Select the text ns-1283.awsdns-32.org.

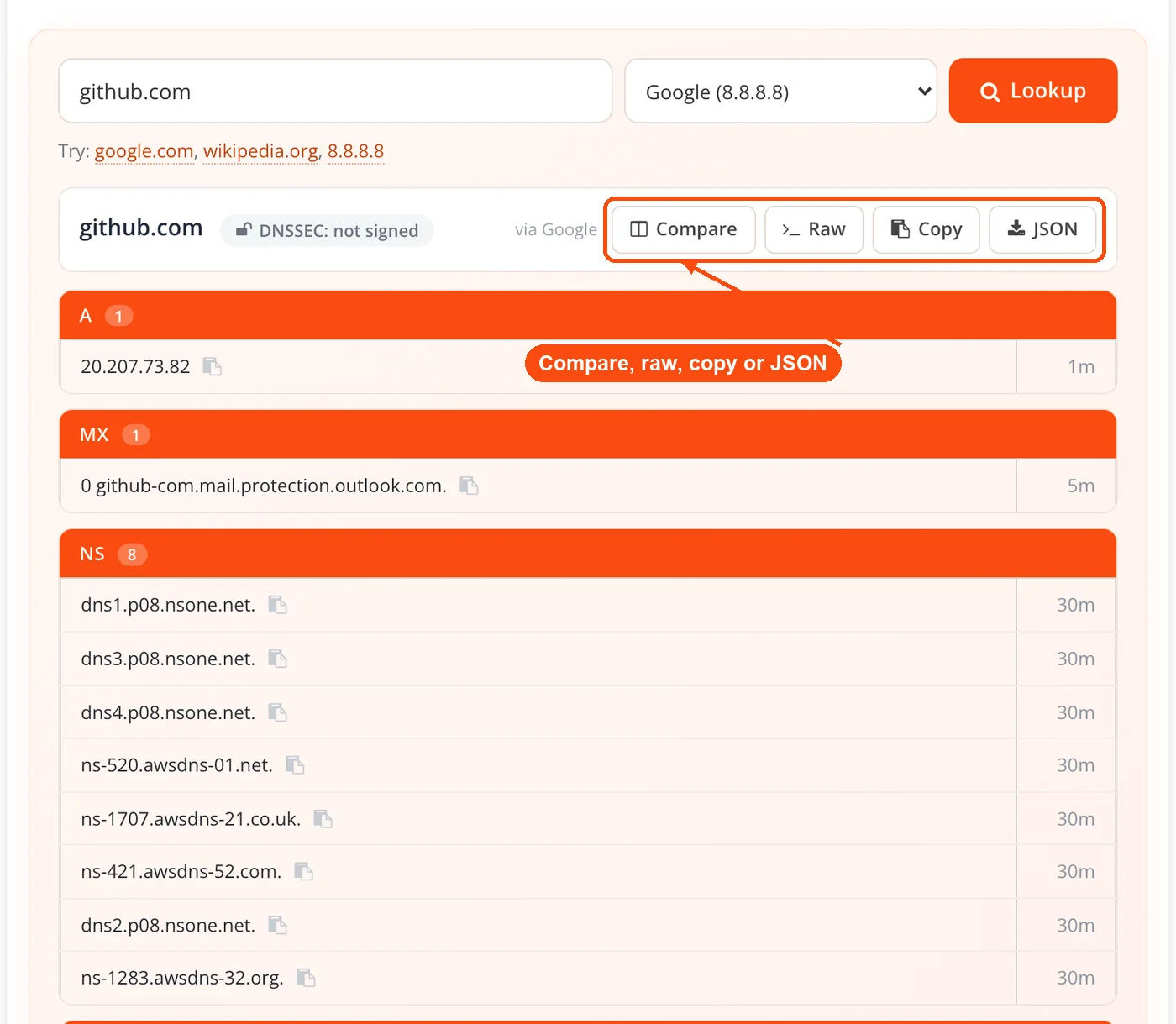coord(182,978)
